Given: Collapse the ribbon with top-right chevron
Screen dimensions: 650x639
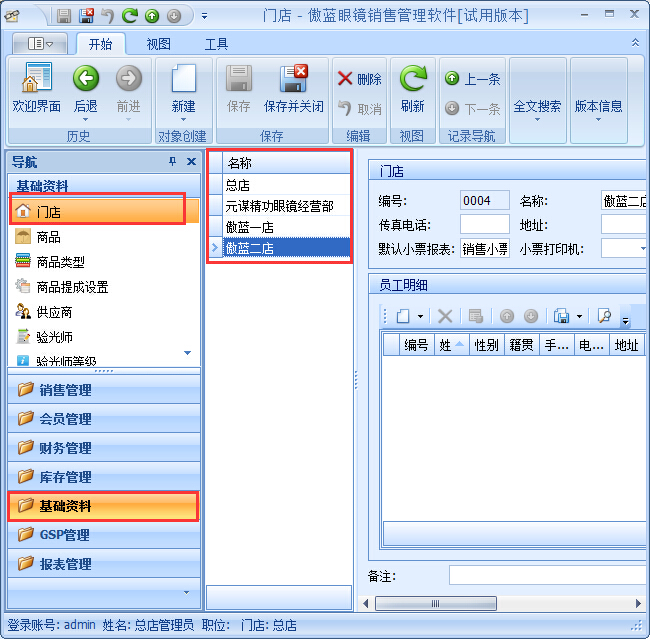Looking at the screenshot, I should point(635,43).
